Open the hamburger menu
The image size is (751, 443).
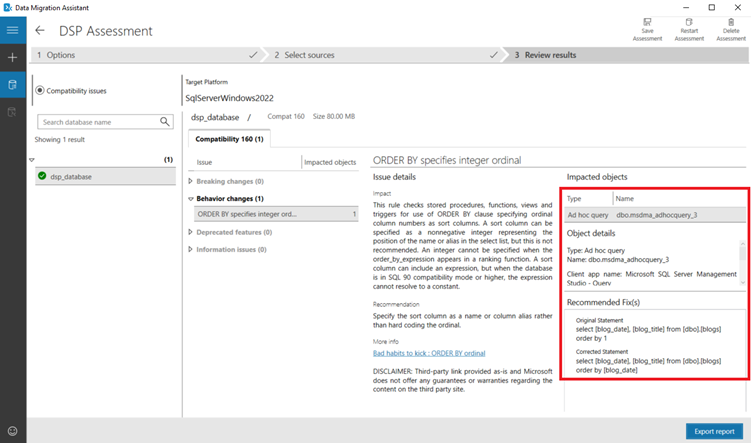(x=13, y=30)
